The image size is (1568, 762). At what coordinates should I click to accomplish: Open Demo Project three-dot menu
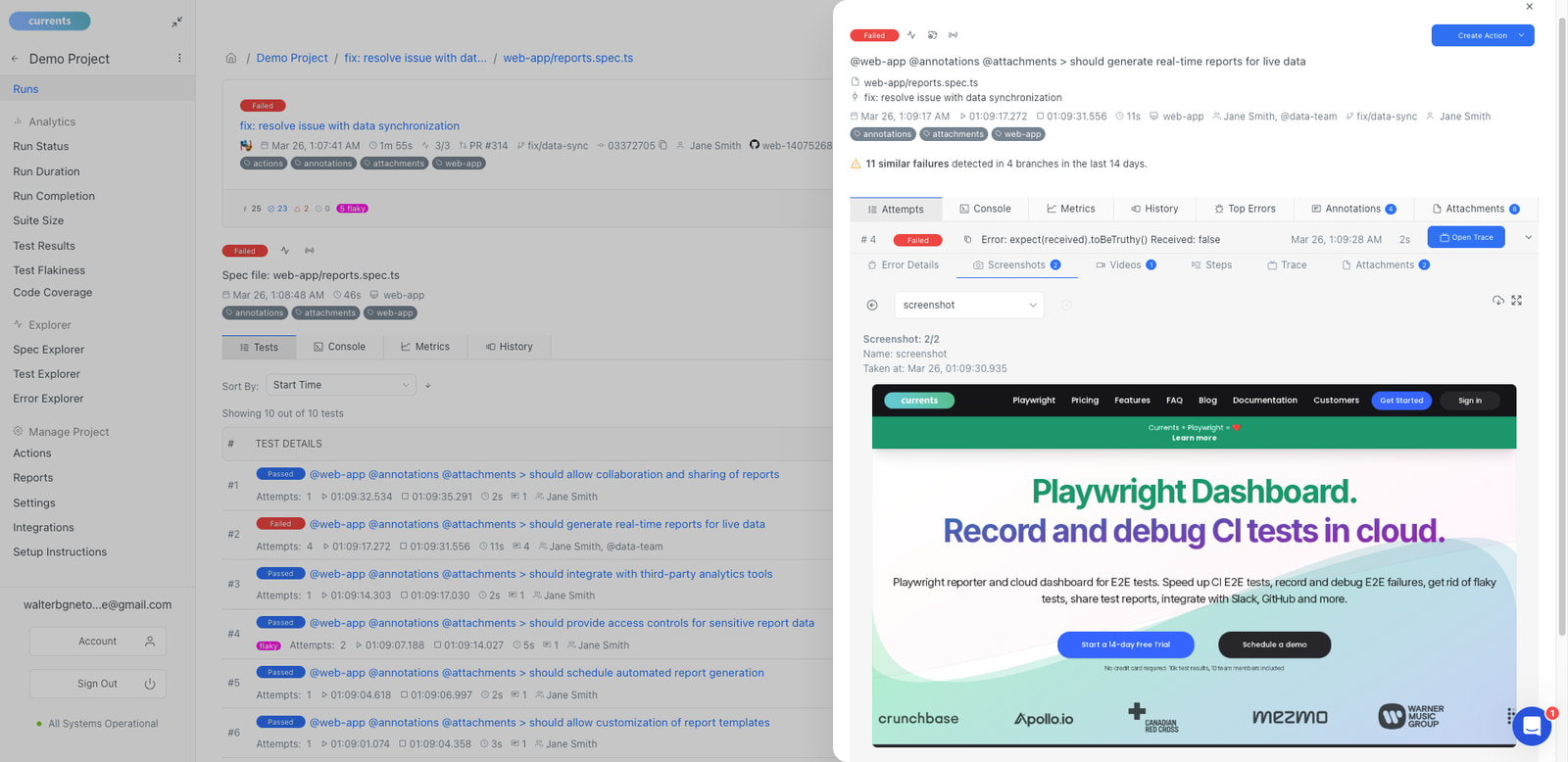[x=179, y=58]
